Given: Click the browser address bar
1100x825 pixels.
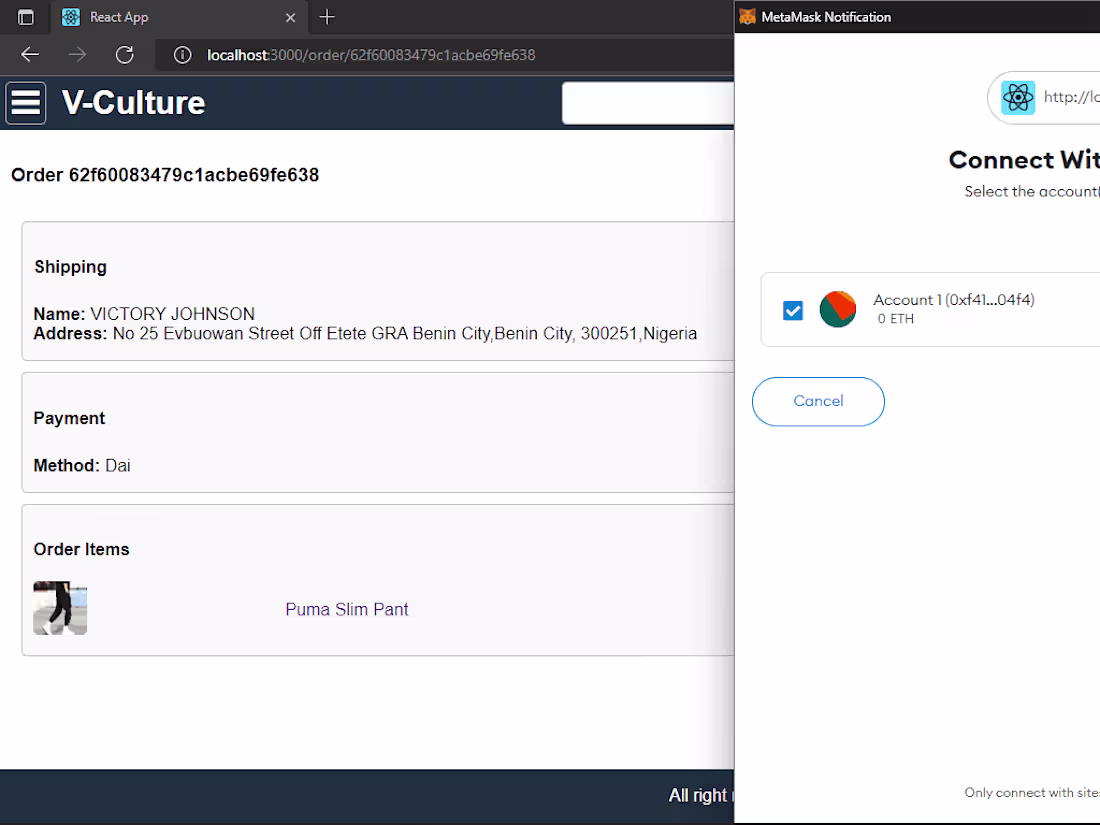Looking at the screenshot, I should tap(400, 55).
